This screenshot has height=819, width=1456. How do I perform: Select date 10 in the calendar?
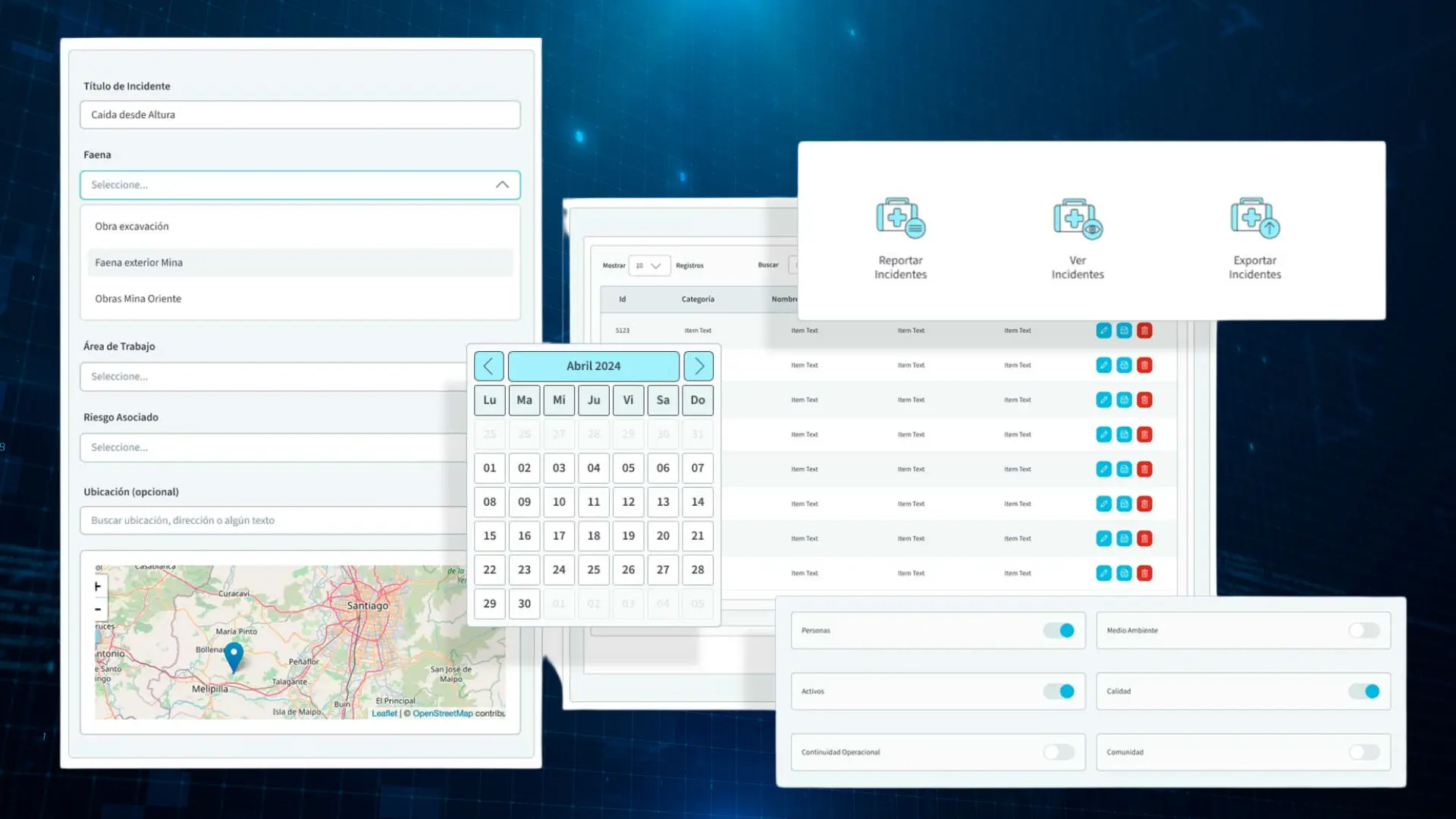pos(559,502)
